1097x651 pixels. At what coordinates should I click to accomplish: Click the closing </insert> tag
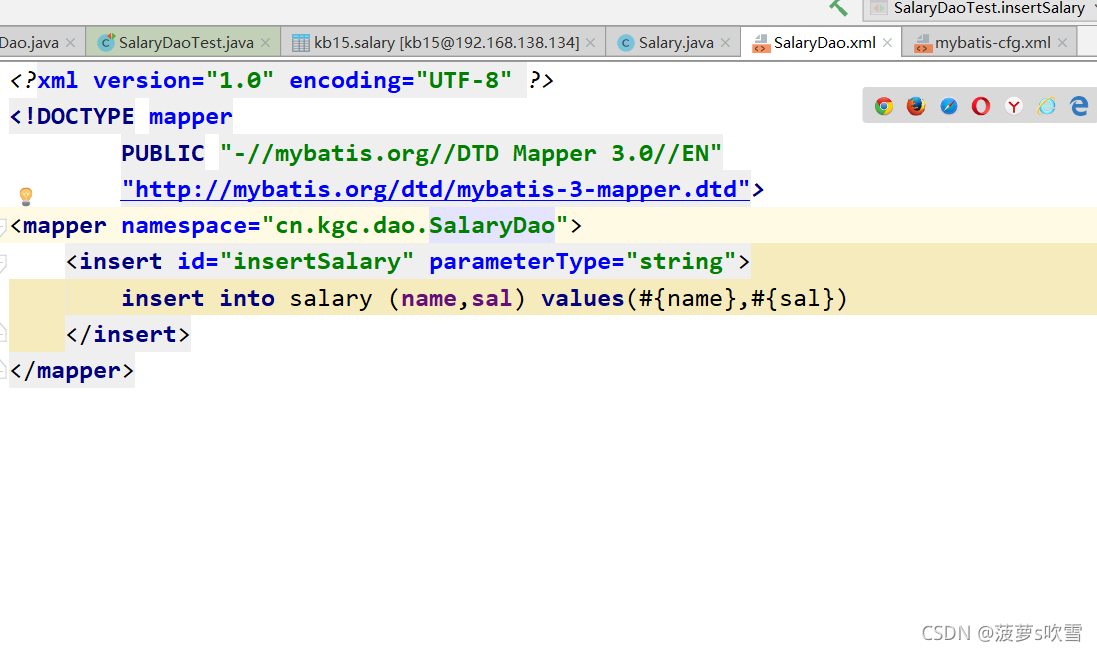point(127,334)
